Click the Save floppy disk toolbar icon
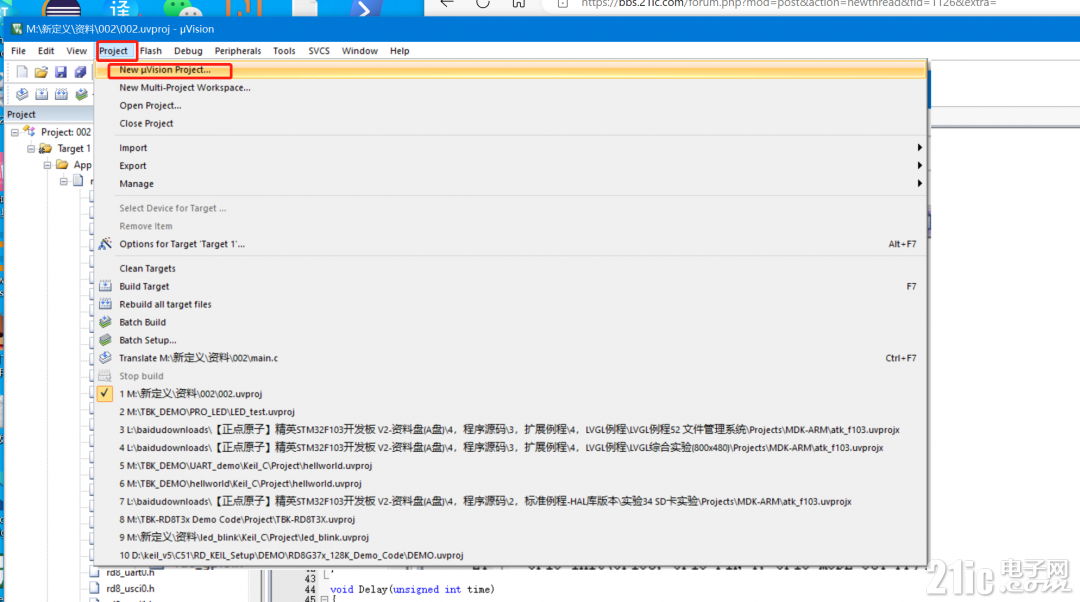This screenshot has width=1080, height=602. coord(61,72)
